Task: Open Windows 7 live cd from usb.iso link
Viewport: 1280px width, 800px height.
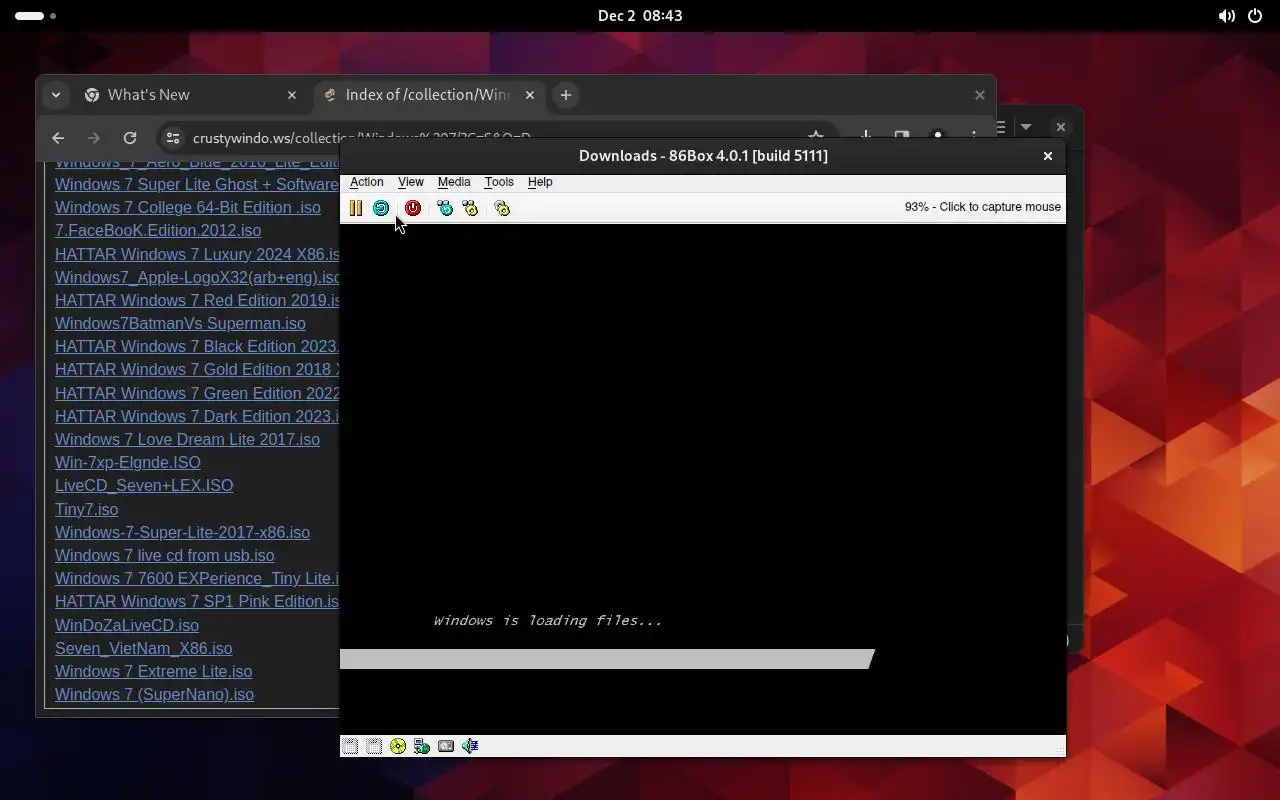Action: (x=164, y=556)
